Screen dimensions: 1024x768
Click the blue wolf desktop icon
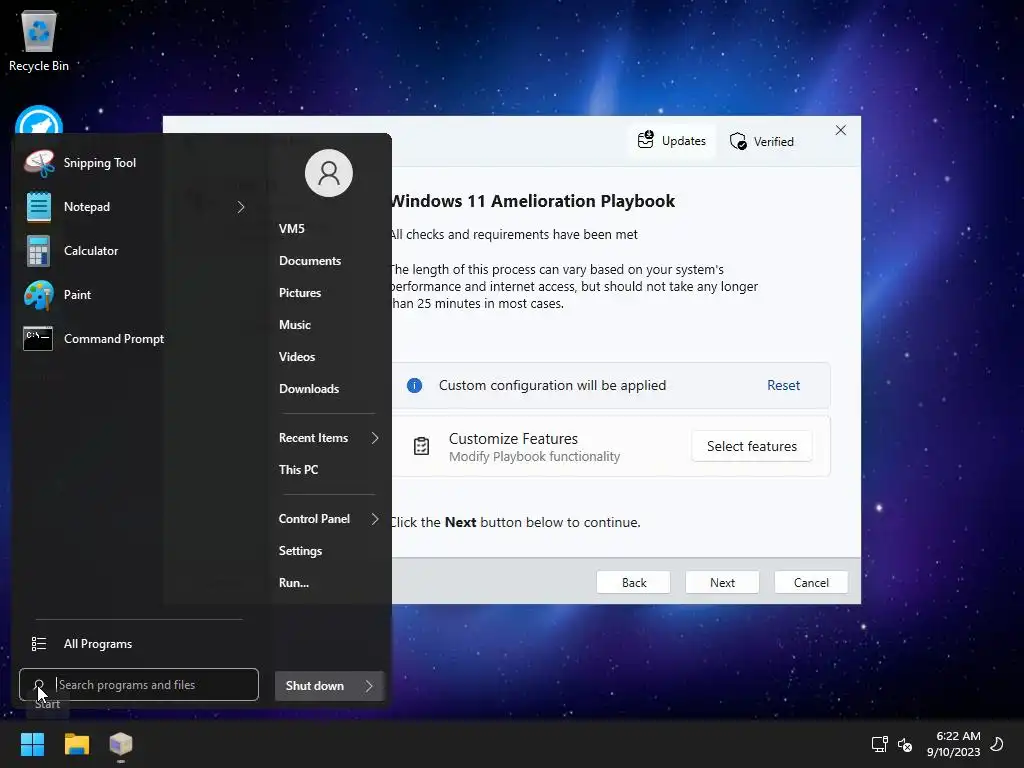(39, 120)
